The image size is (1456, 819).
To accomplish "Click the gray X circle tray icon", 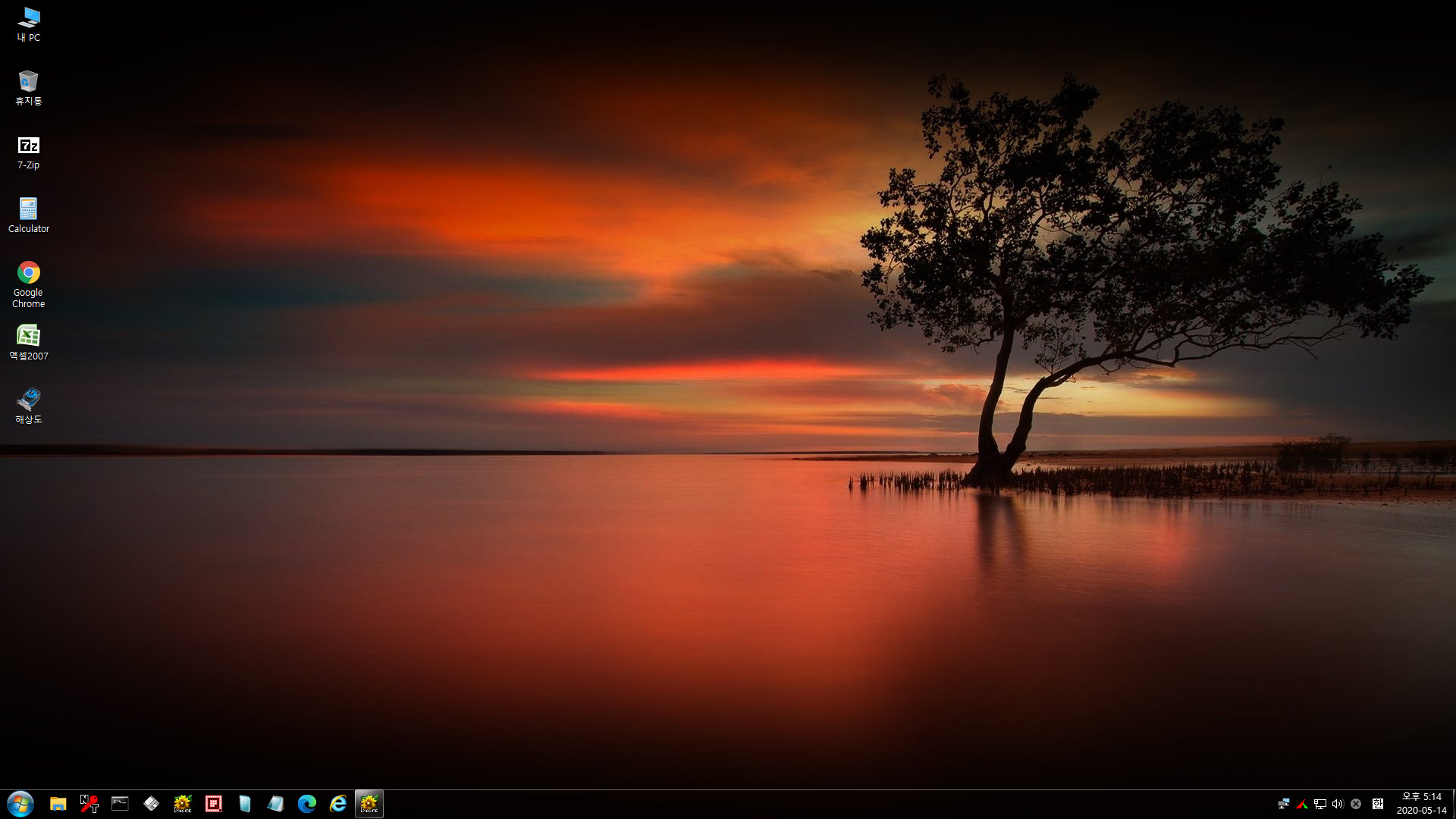I will point(1356,804).
